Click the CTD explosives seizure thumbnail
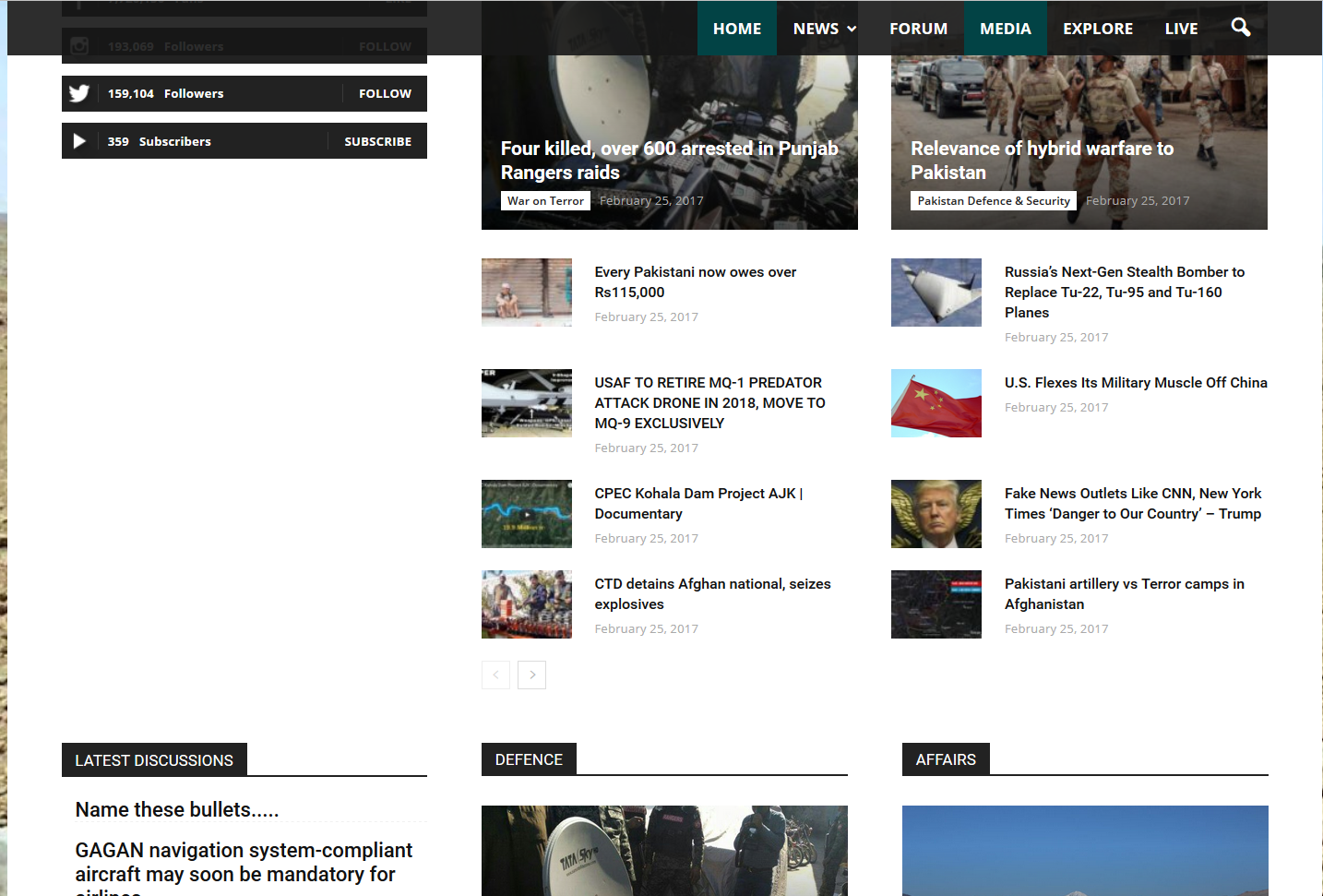 527,604
